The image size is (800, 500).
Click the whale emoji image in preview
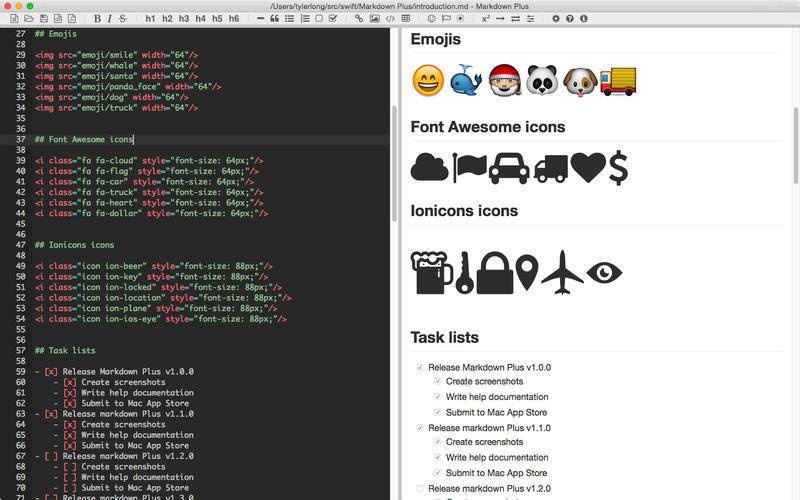(466, 80)
